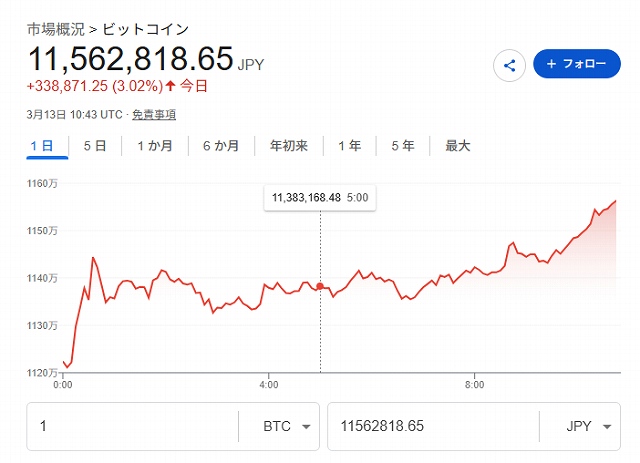Screen dimensions: 640x463
Task: Switch chart to 6か月 range
Action: [x=220, y=146]
